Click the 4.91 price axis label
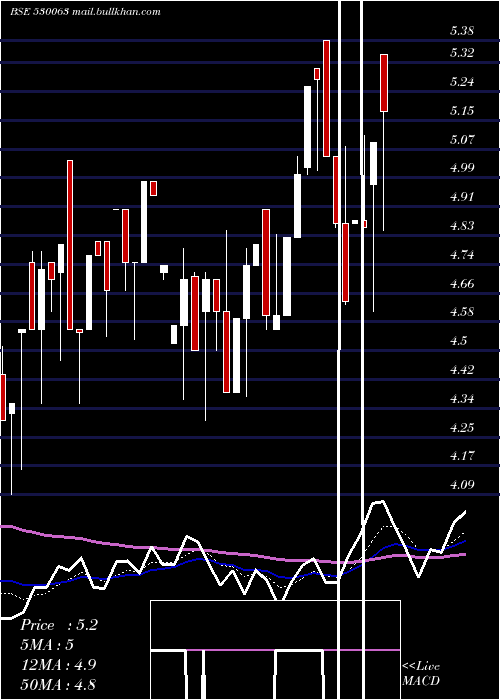 pyautogui.click(x=462, y=197)
